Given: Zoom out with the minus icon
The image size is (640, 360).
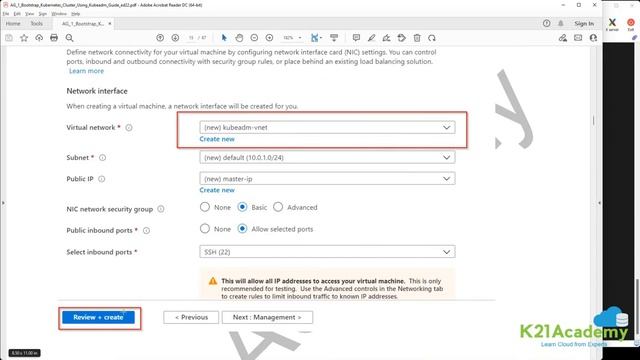Looking at the screenshot, I should [x=254, y=38].
